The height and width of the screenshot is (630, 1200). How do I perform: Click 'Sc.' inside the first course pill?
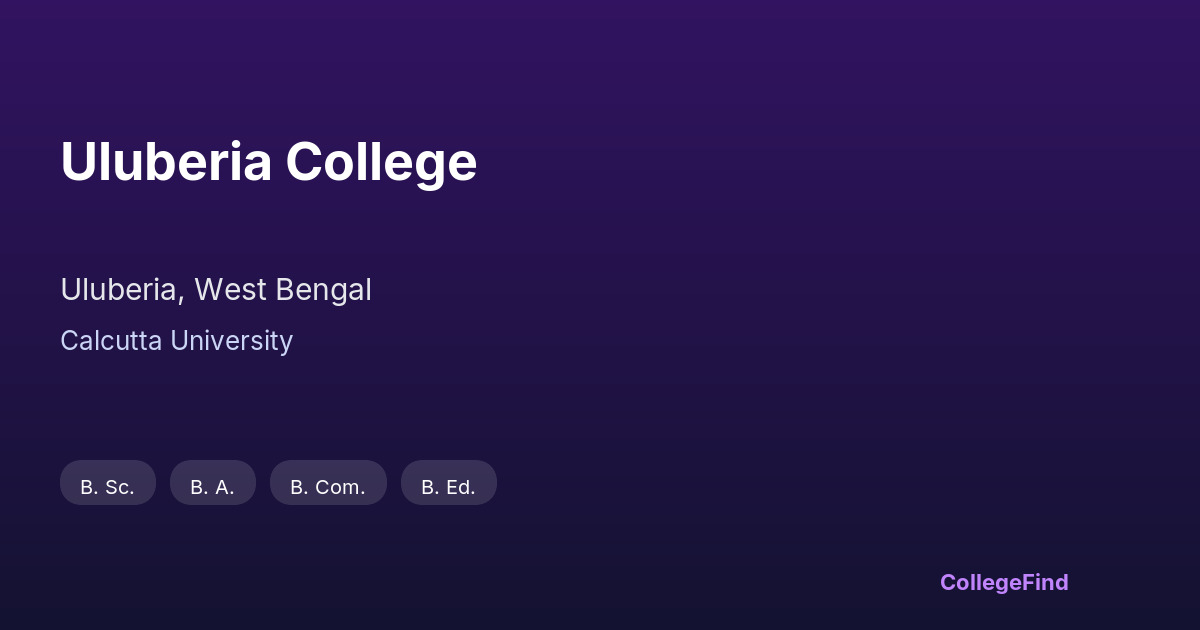coord(119,487)
